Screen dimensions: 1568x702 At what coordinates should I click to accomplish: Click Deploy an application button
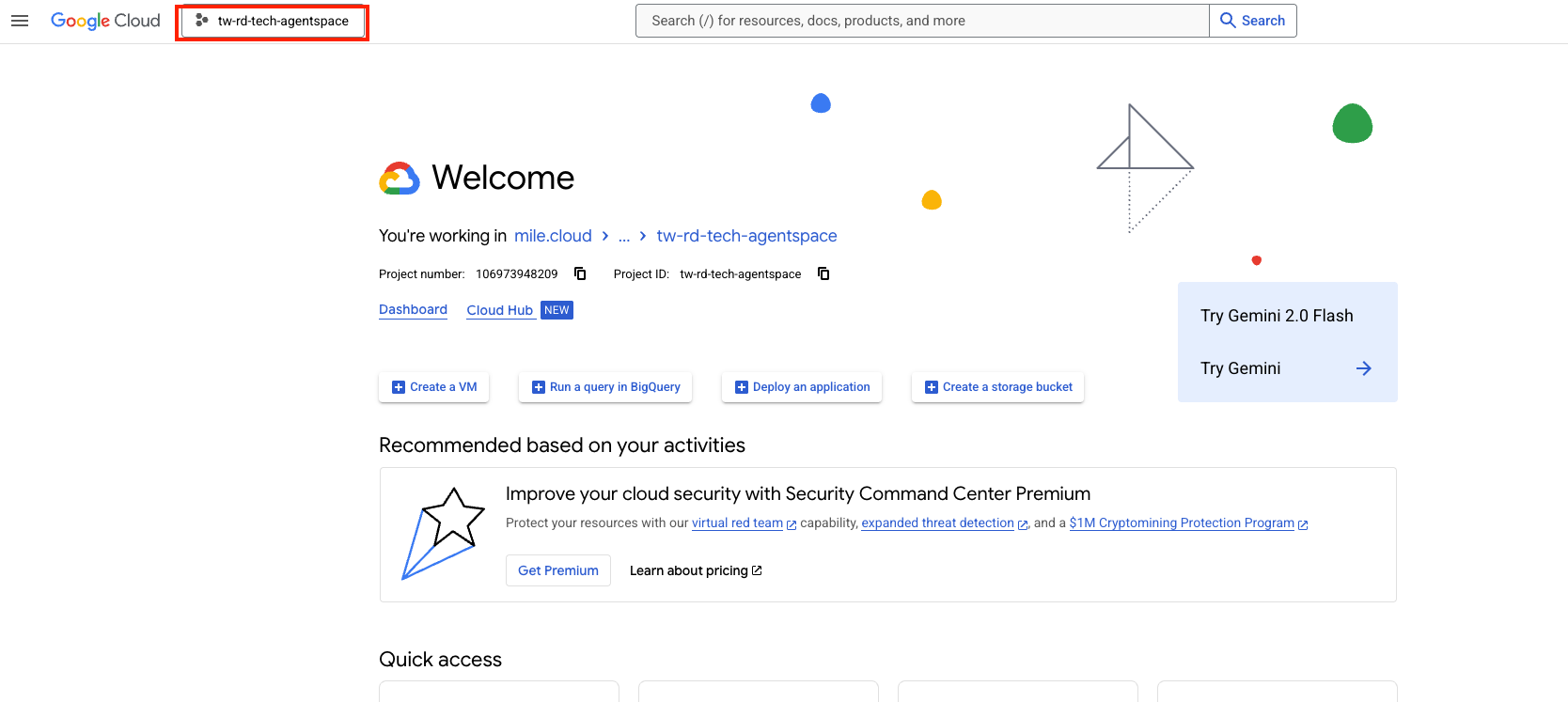click(x=802, y=387)
